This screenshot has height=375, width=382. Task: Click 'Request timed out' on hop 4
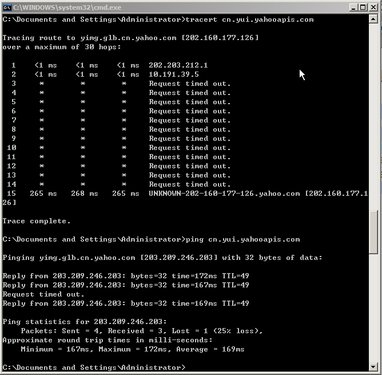click(190, 93)
